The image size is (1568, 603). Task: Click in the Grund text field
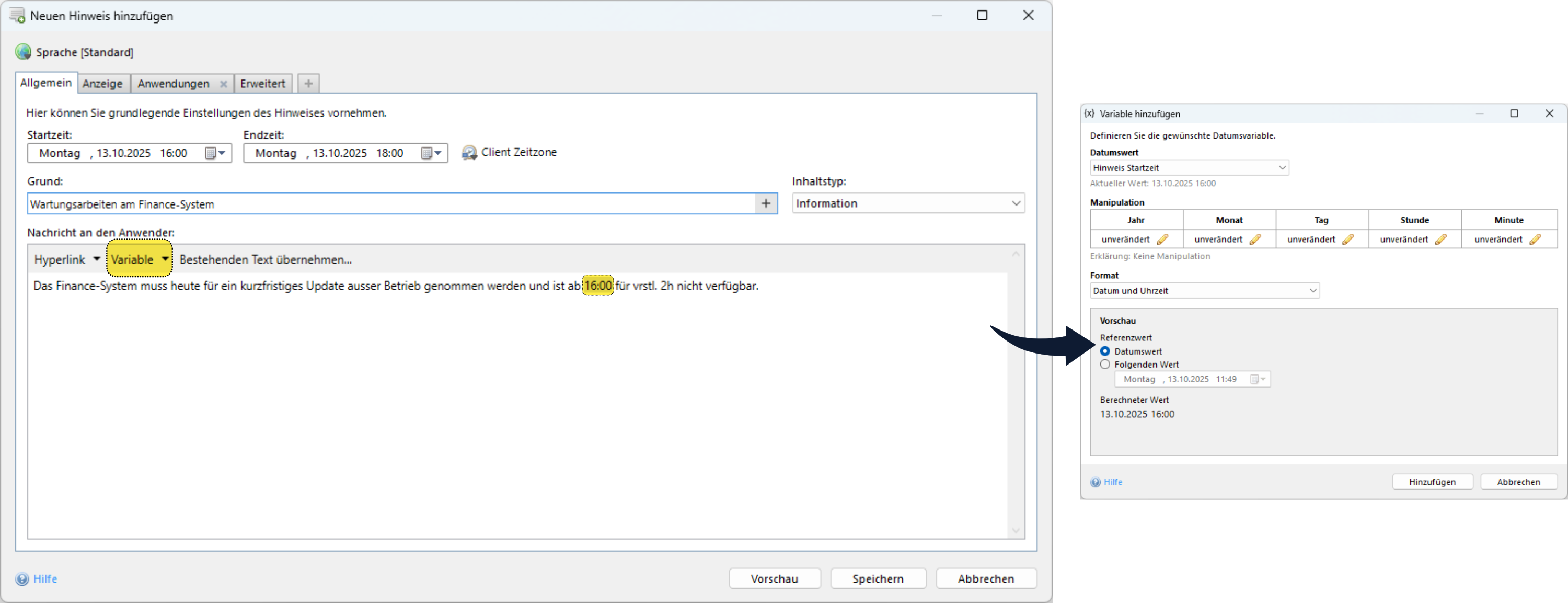(x=389, y=204)
